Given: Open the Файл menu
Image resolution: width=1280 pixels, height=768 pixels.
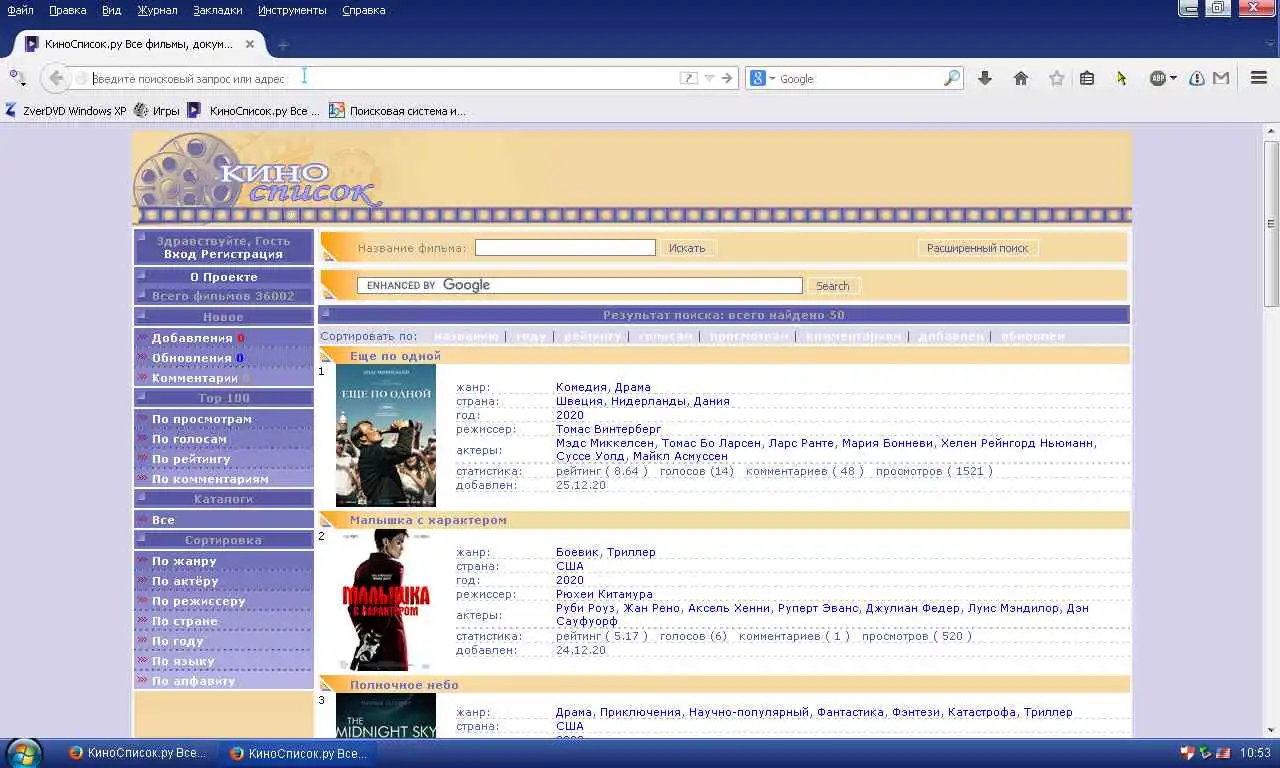Looking at the screenshot, I should pos(20,10).
